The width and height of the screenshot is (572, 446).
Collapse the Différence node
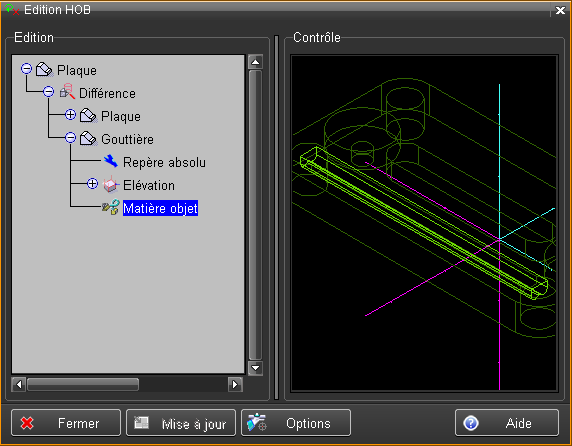49,92
